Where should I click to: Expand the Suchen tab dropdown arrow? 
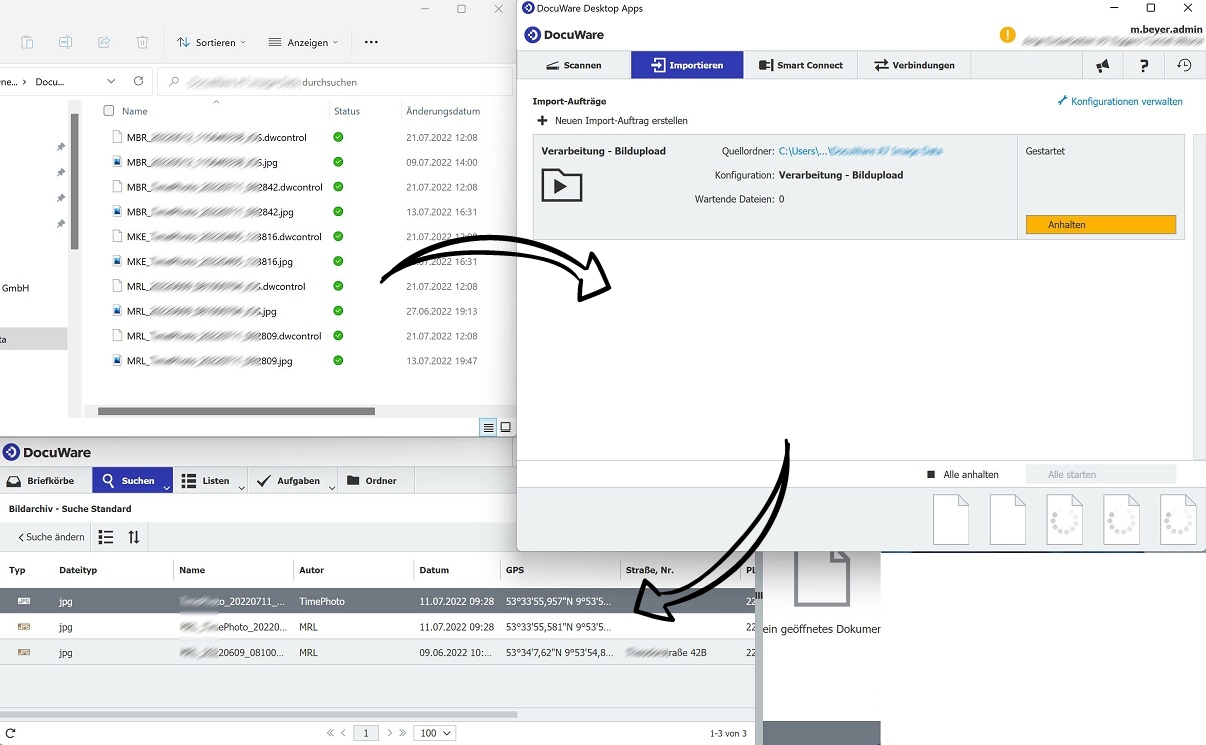(x=167, y=487)
